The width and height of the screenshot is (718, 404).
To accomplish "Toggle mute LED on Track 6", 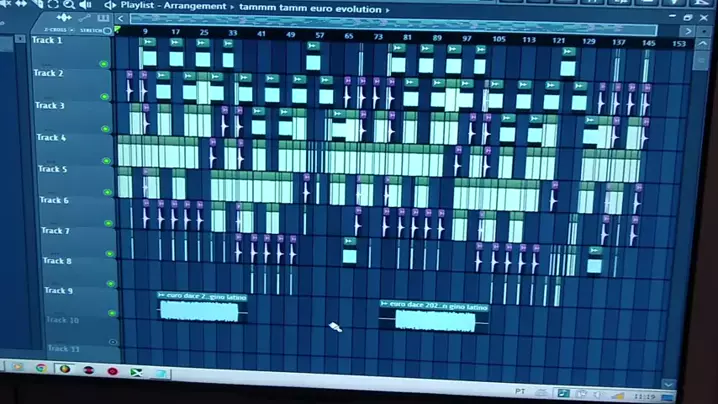I will 109,223.
